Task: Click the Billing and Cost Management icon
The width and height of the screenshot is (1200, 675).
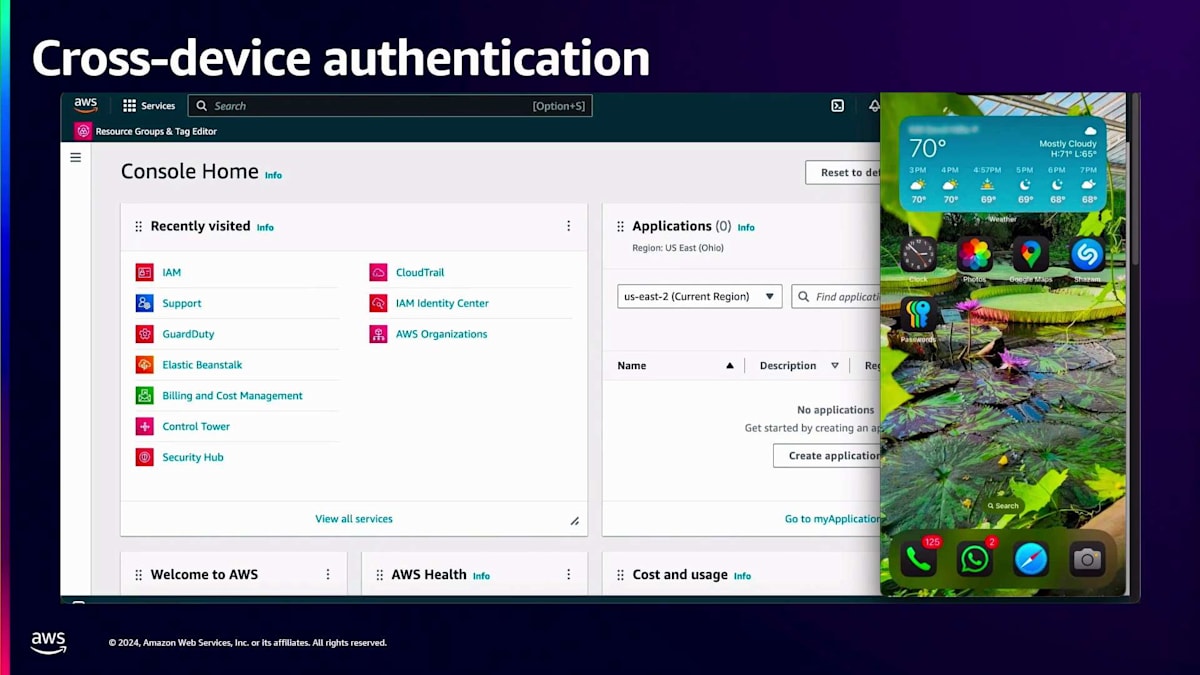Action: tap(145, 395)
